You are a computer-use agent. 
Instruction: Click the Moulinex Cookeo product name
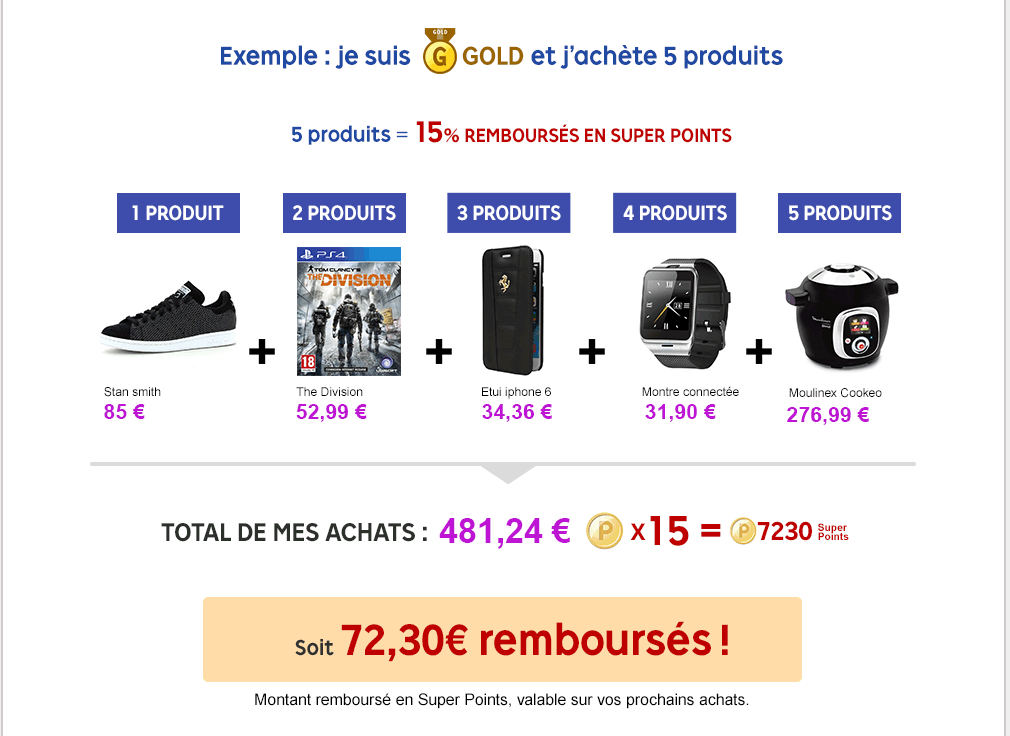click(835, 393)
